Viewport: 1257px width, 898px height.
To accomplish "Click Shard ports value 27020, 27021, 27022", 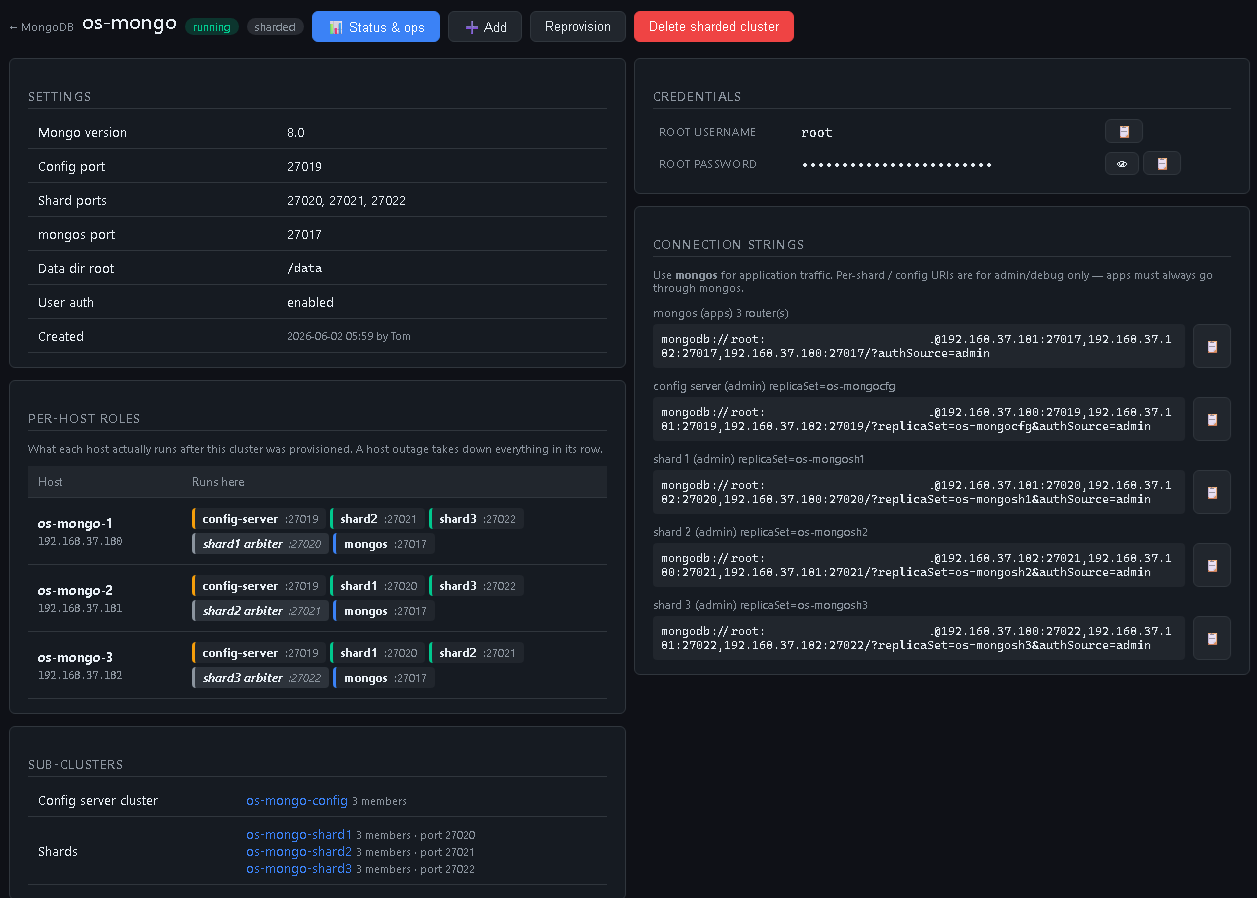I will 346,201.
